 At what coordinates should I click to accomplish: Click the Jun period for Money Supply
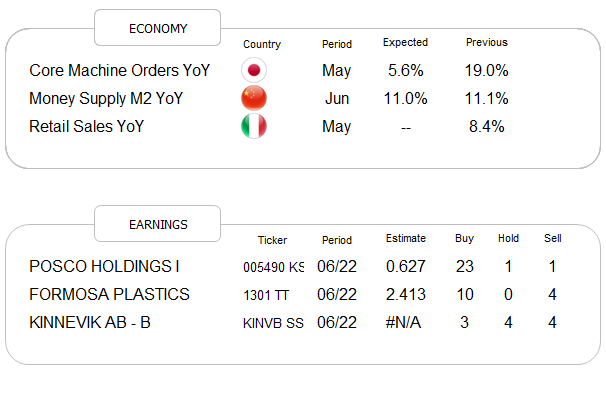(337, 99)
